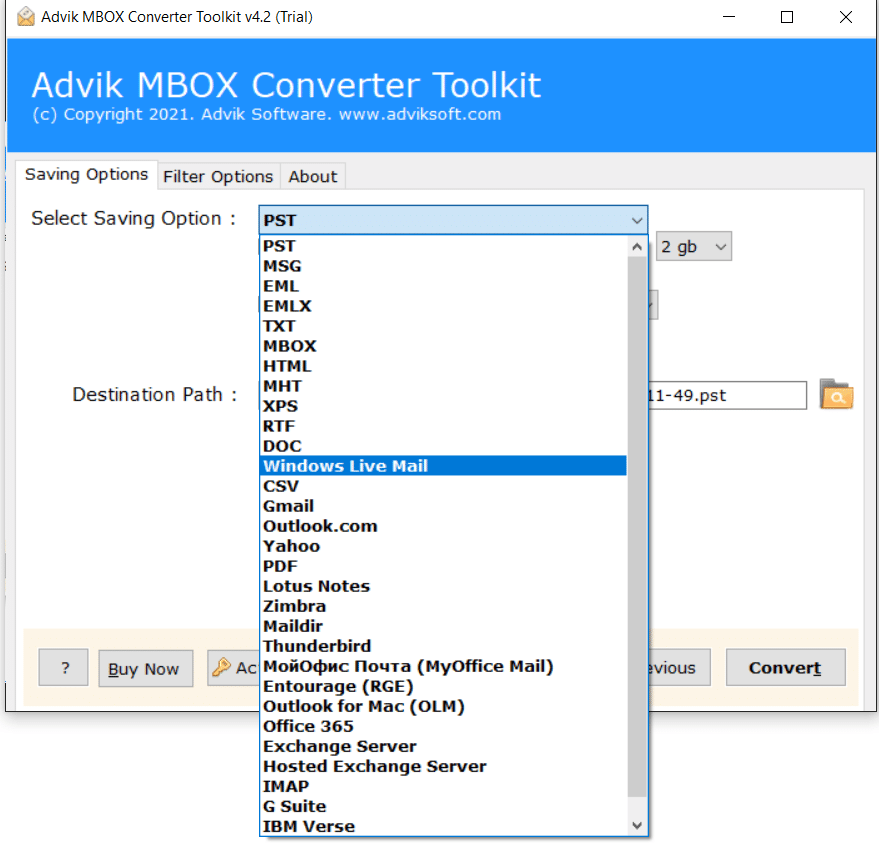The image size is (879, 843).
Task: Pick DOC as the output format
Action: point(443,446)
